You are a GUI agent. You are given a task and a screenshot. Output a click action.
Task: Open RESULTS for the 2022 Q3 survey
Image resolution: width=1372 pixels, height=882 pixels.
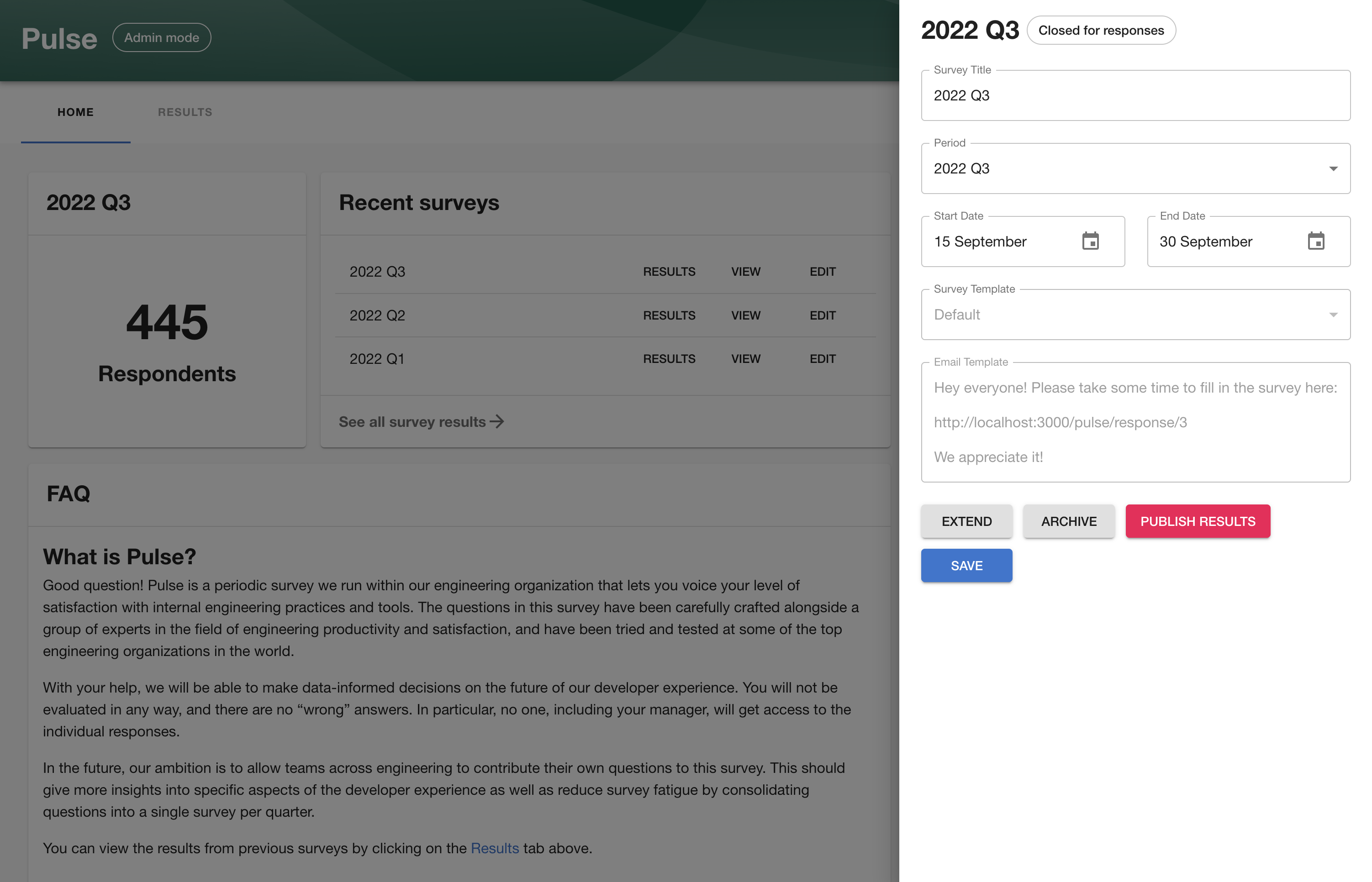click(669, 272)
